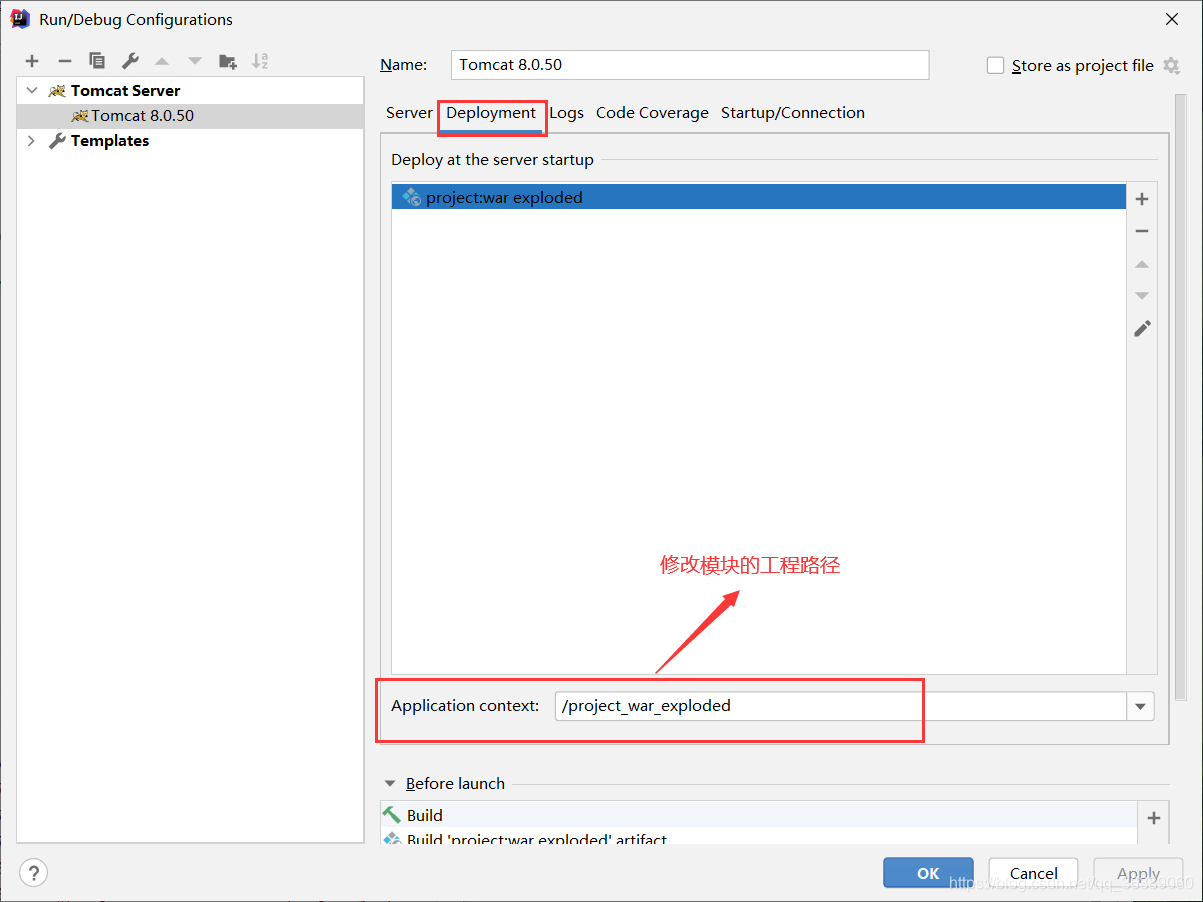Select the Deployment tab

click(491, 113)
